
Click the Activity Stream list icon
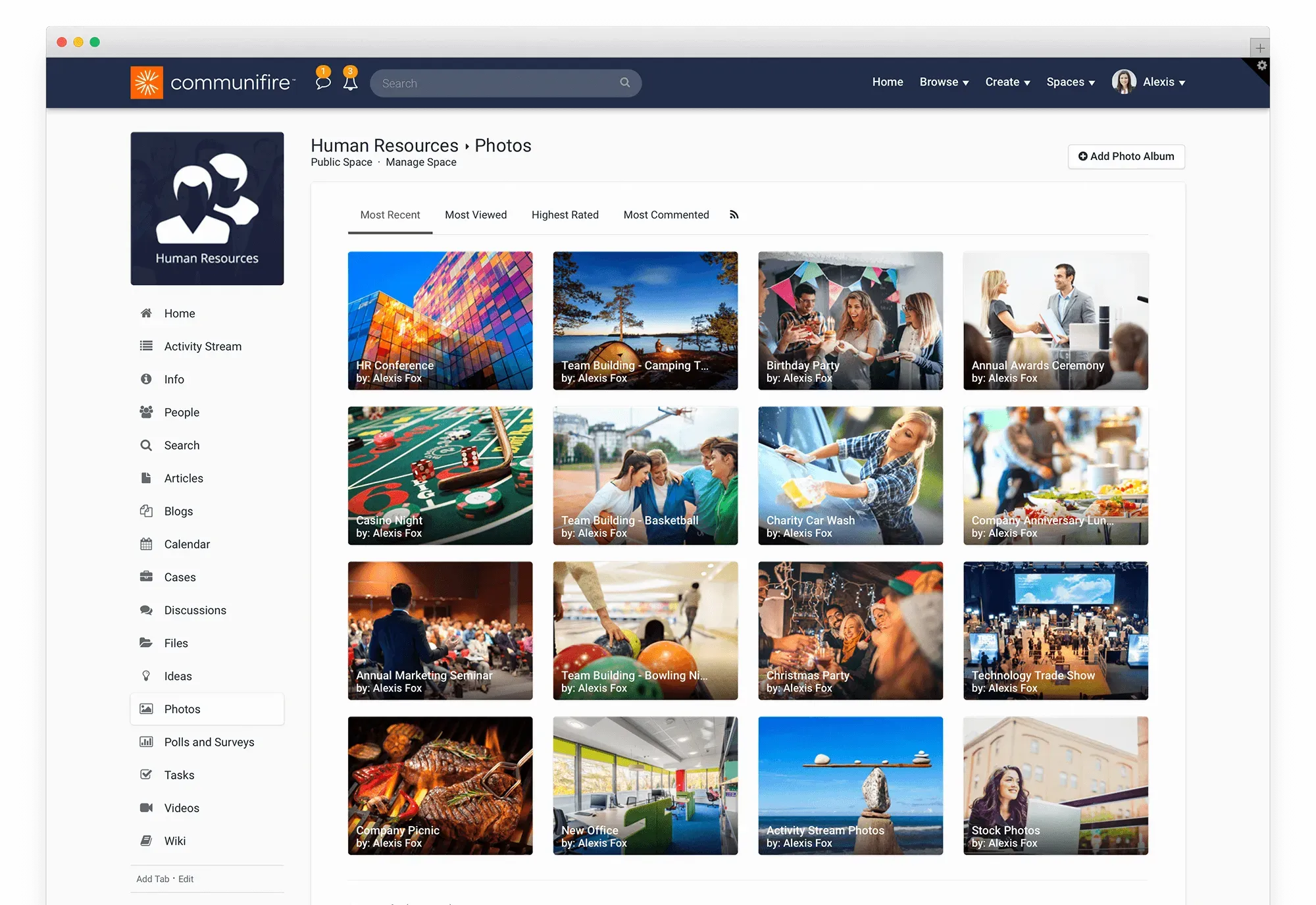pos(146,346)
